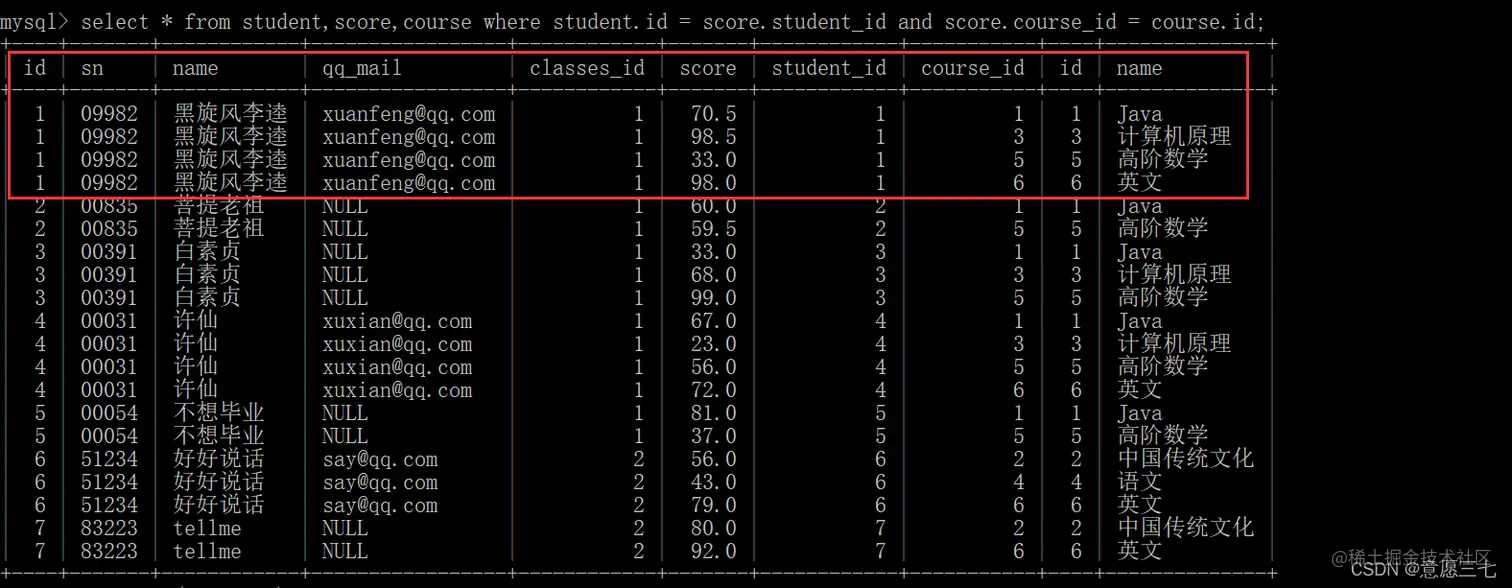This screenshot has height=588, width=1512.
Task: Click tellme in the 92.0 score row
Action: [x=207, y=551]
